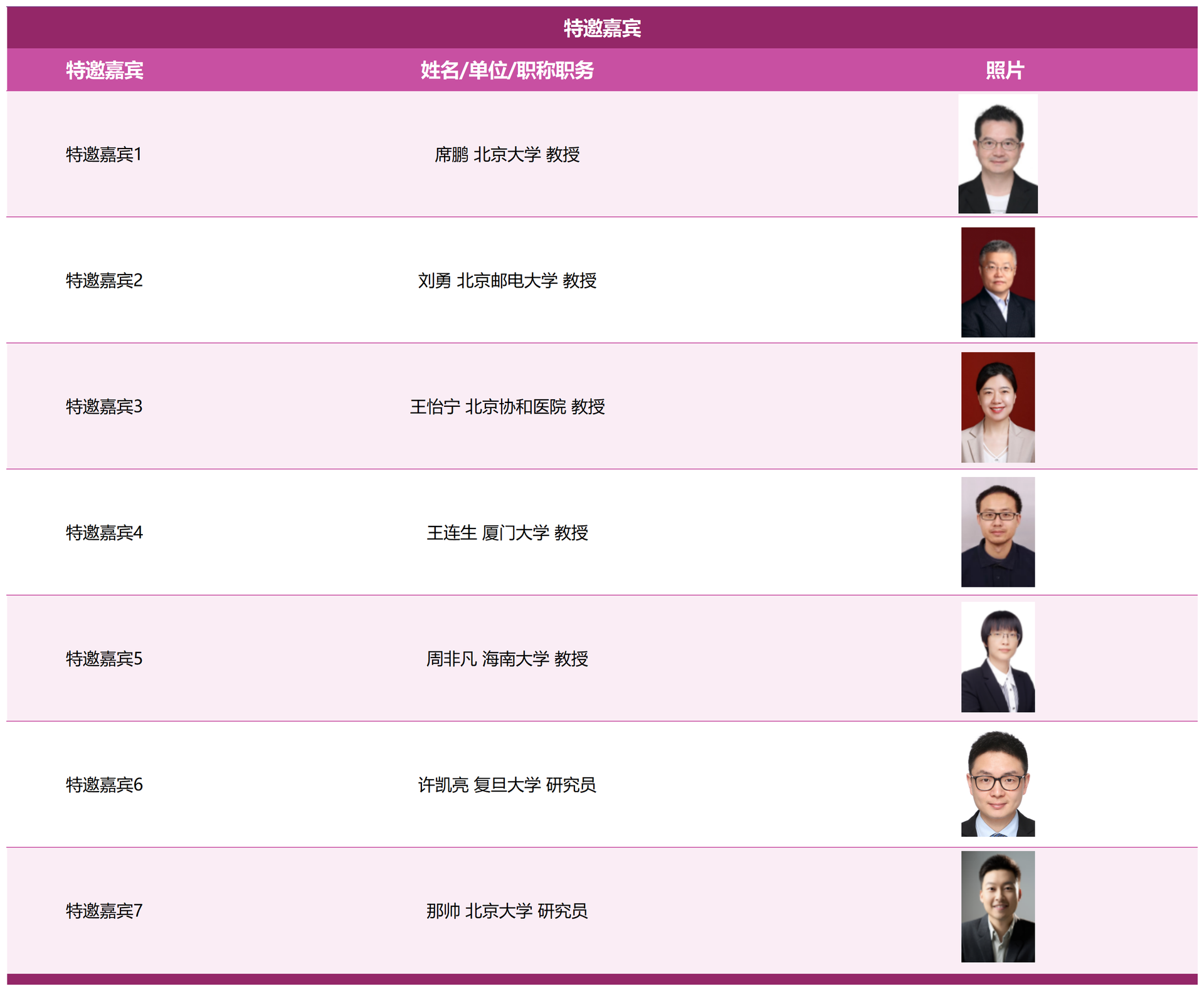This screenshot has height=991, width=1204.
Task: Select the 特邀嘉宾5 cell
Action: click(104, 659)
